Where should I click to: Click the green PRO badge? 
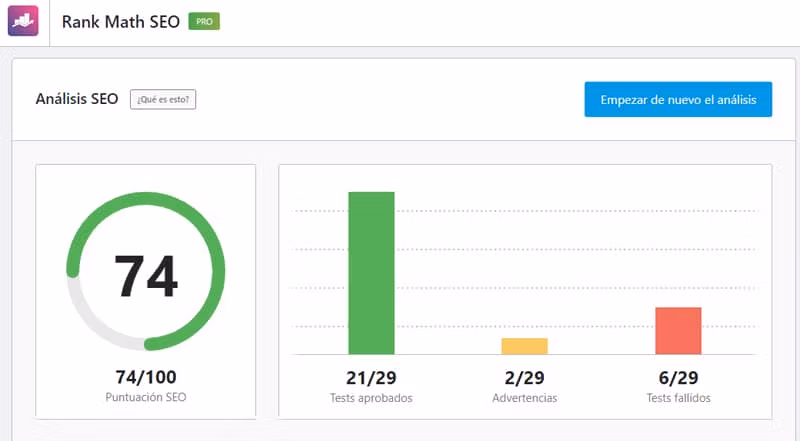point(204,21)
